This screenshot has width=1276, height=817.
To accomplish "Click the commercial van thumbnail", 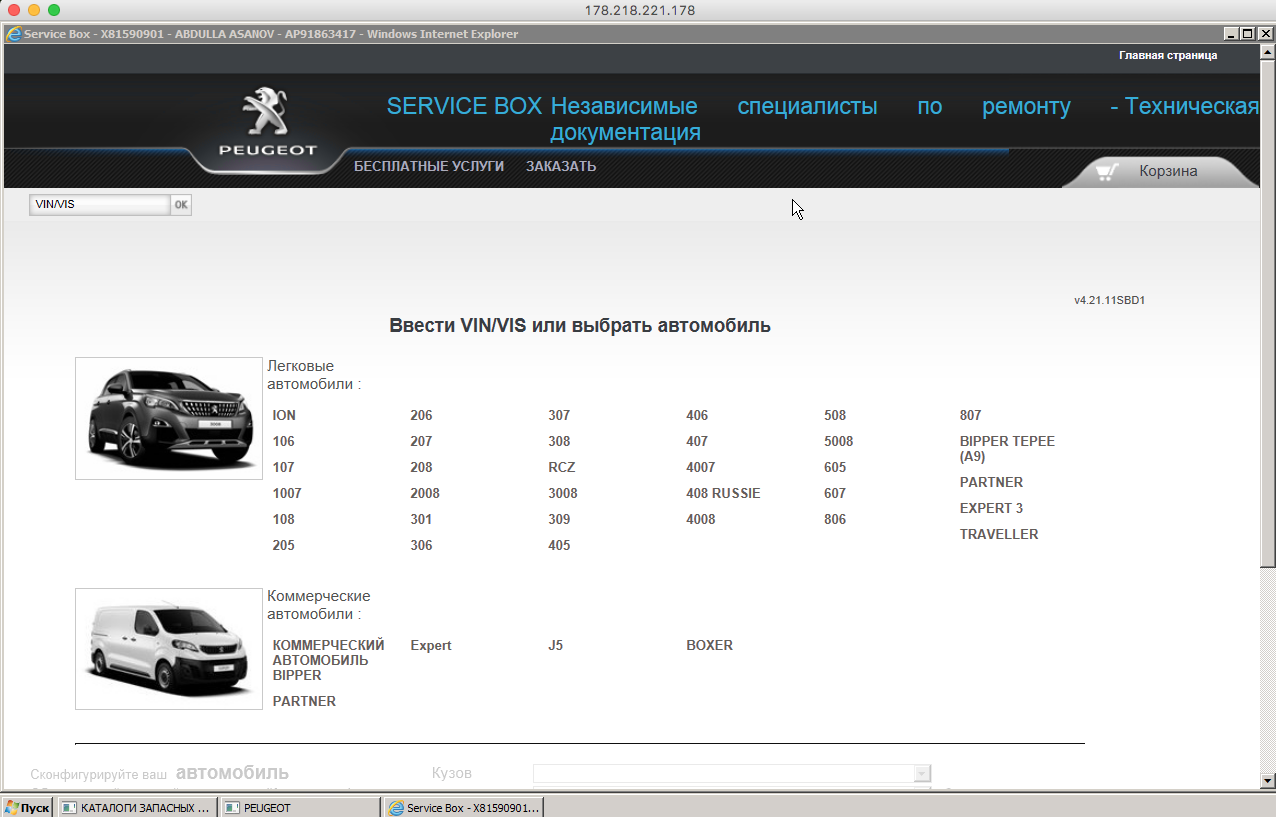I will (x=168, y=649).
